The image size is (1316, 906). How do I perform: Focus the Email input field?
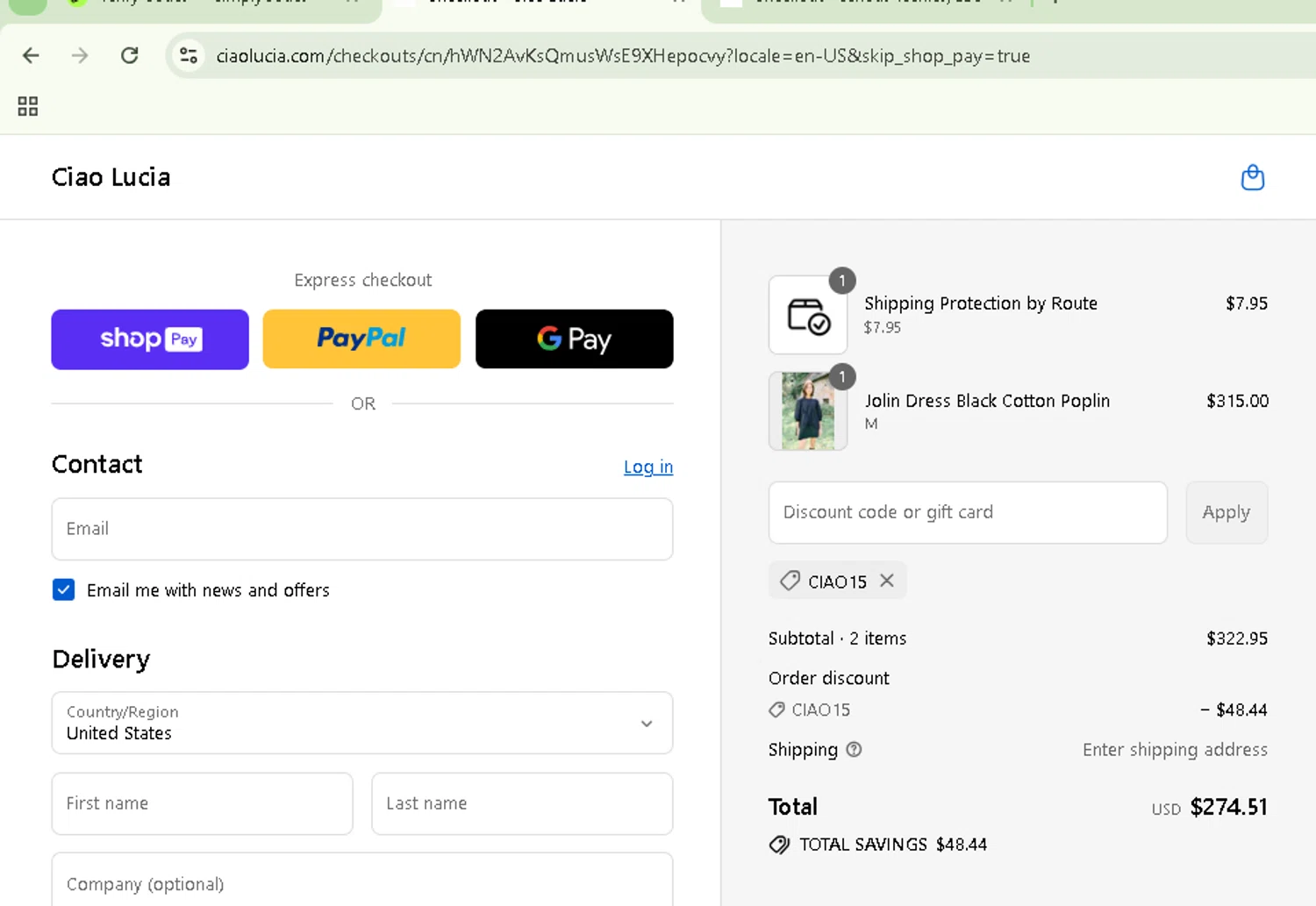point(362,529)
